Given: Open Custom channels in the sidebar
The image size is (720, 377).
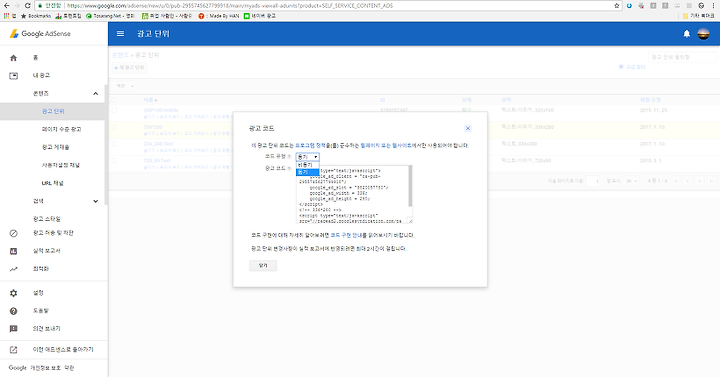Looking at the screenshot, I should (61, 165).
